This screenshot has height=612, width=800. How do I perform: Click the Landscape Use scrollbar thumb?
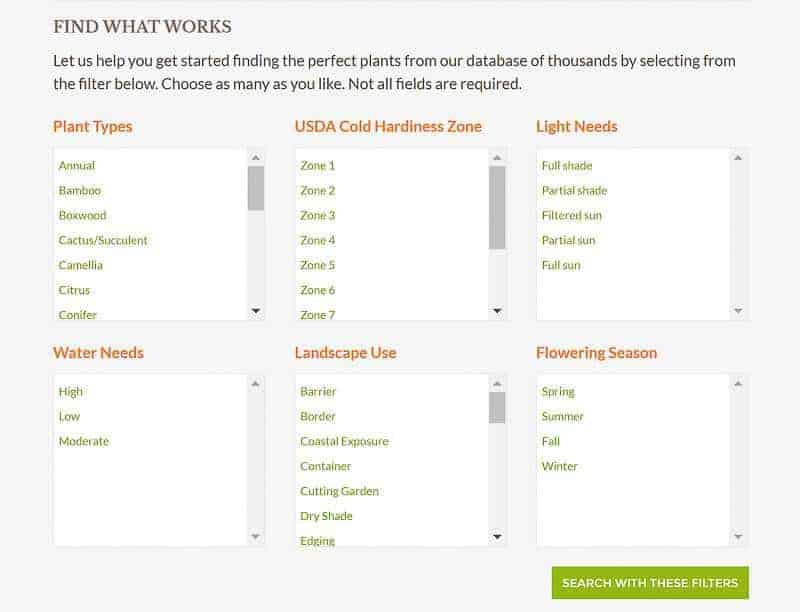(497, 407)
